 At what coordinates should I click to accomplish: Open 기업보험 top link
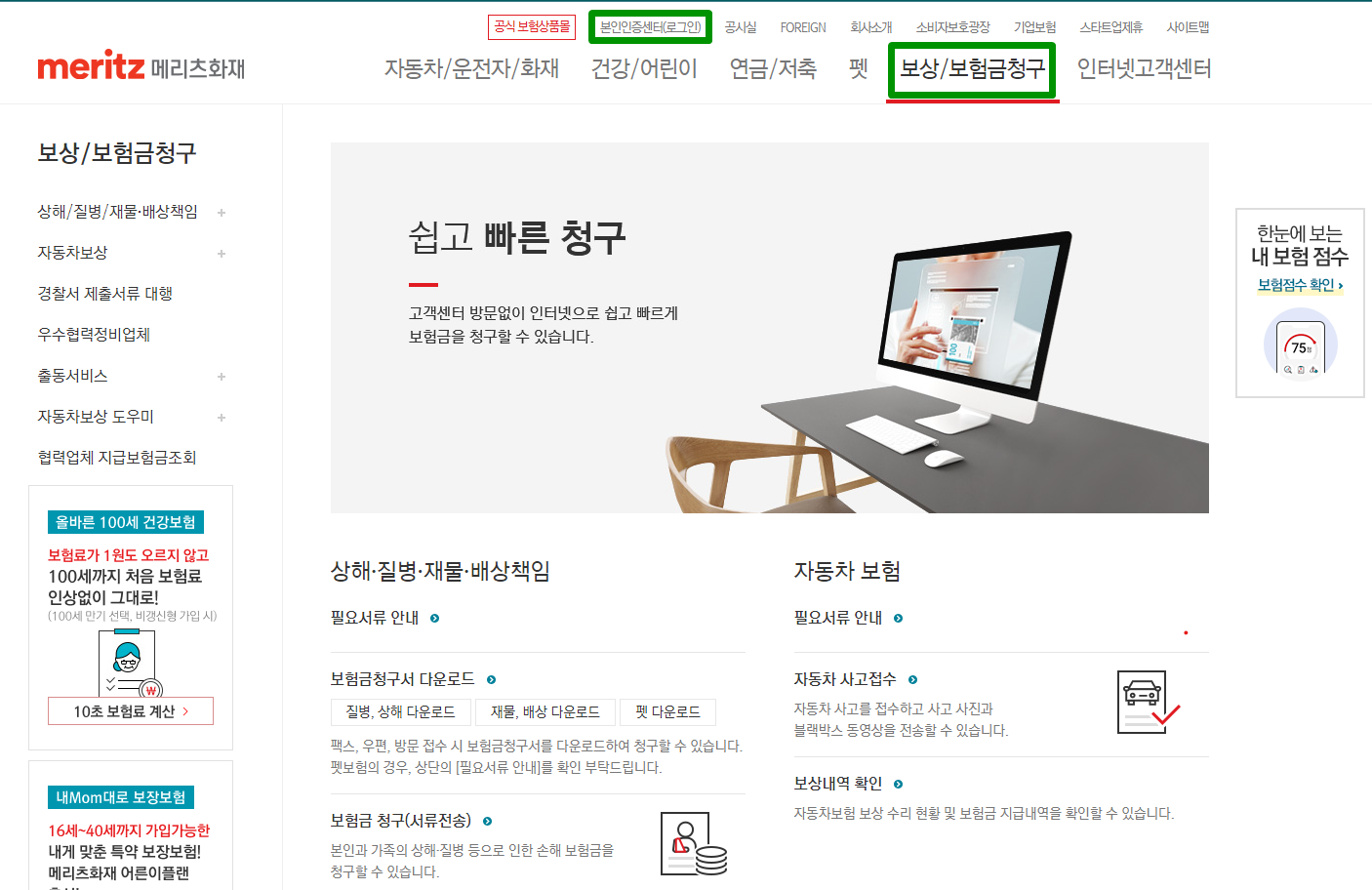click(1035, 27)
